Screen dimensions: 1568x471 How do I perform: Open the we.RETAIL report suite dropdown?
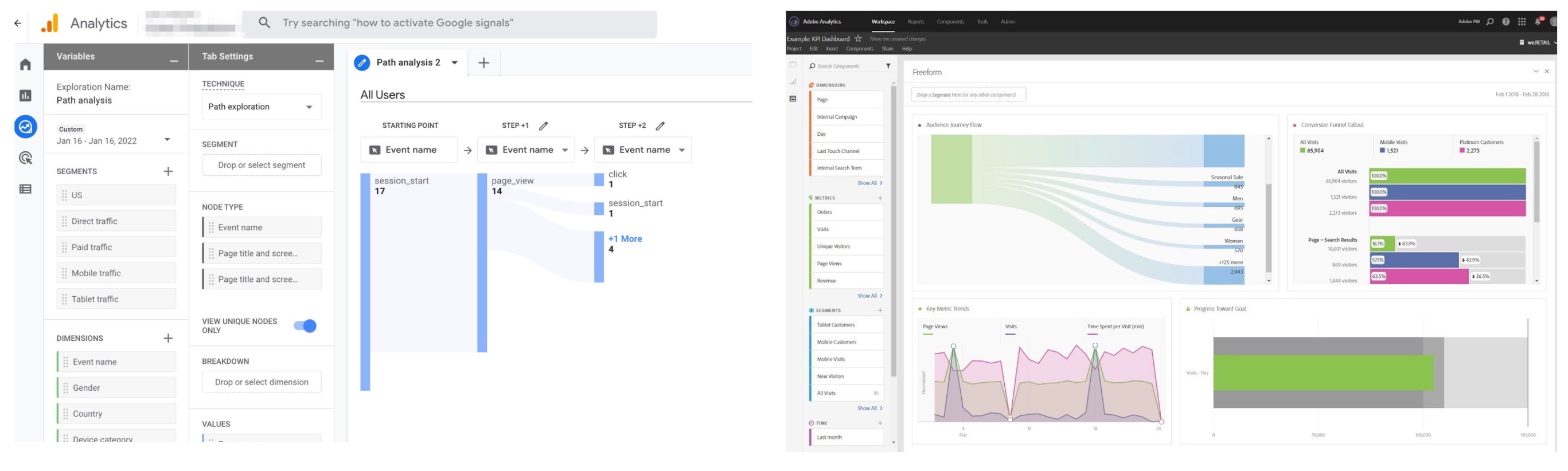[x=1538, y=42]
